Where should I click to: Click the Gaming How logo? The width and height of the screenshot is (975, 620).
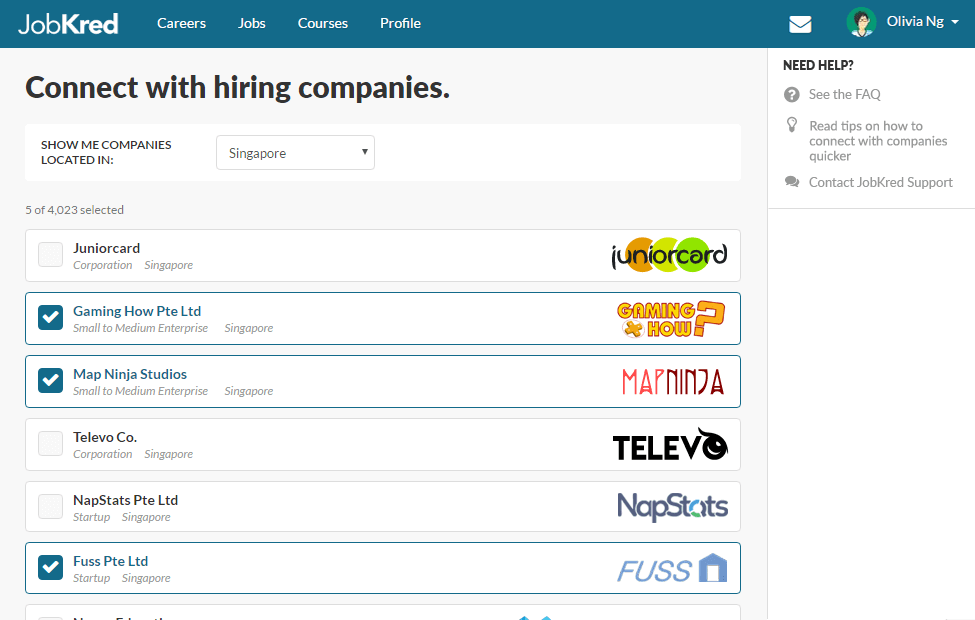coord(671,319)
